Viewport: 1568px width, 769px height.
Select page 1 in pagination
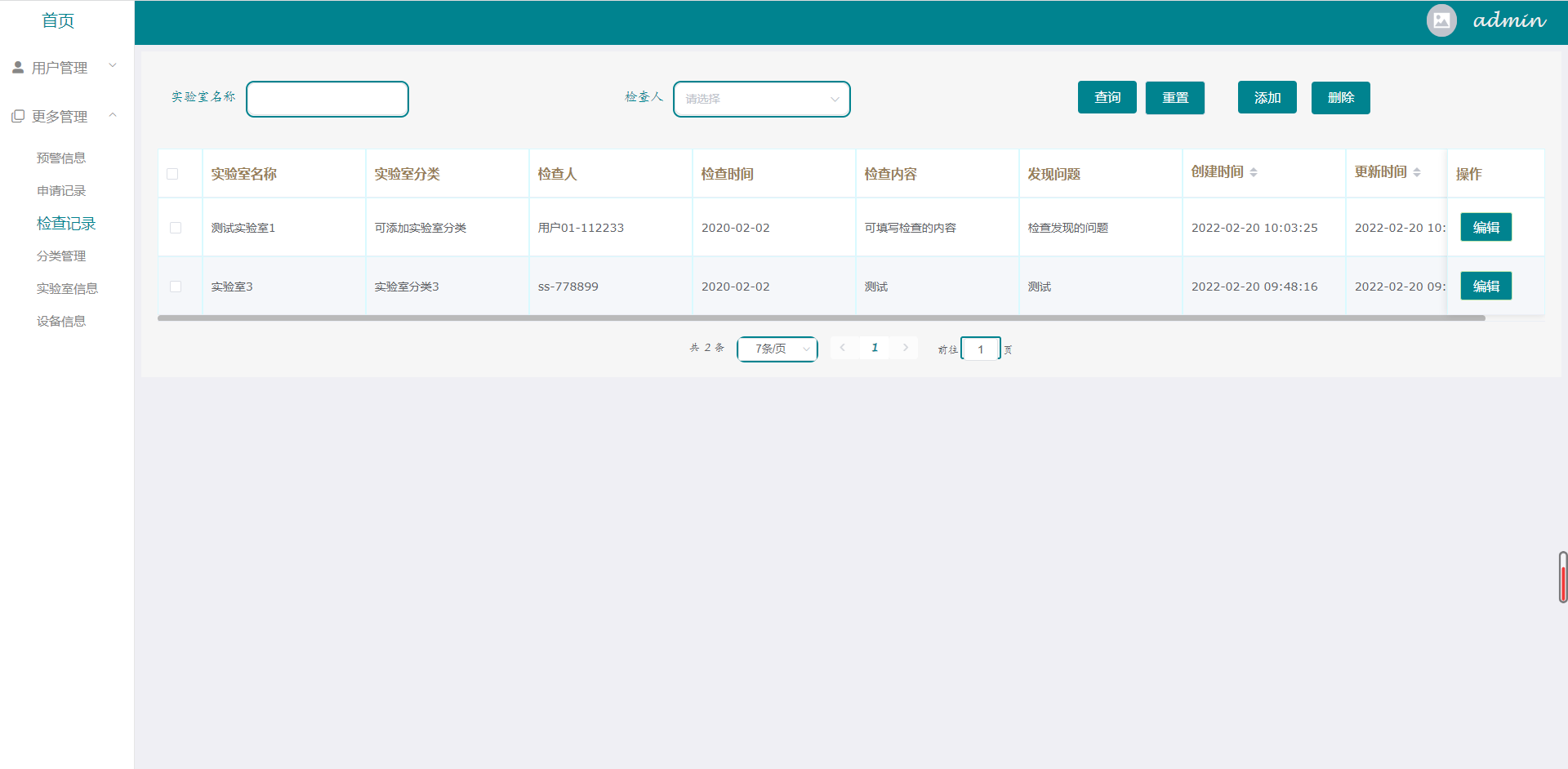pyautogui.click(x=875, y=348)
